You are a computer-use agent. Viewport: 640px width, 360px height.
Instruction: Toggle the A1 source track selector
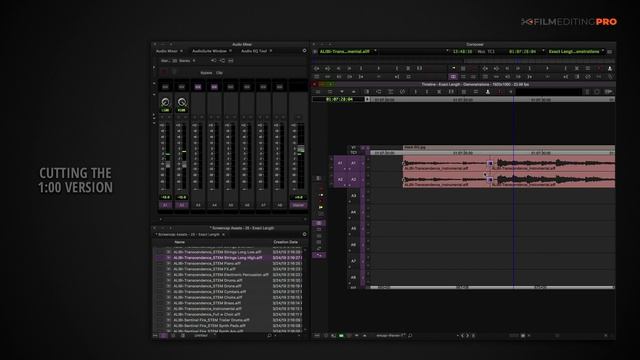[x=340, y=163]
